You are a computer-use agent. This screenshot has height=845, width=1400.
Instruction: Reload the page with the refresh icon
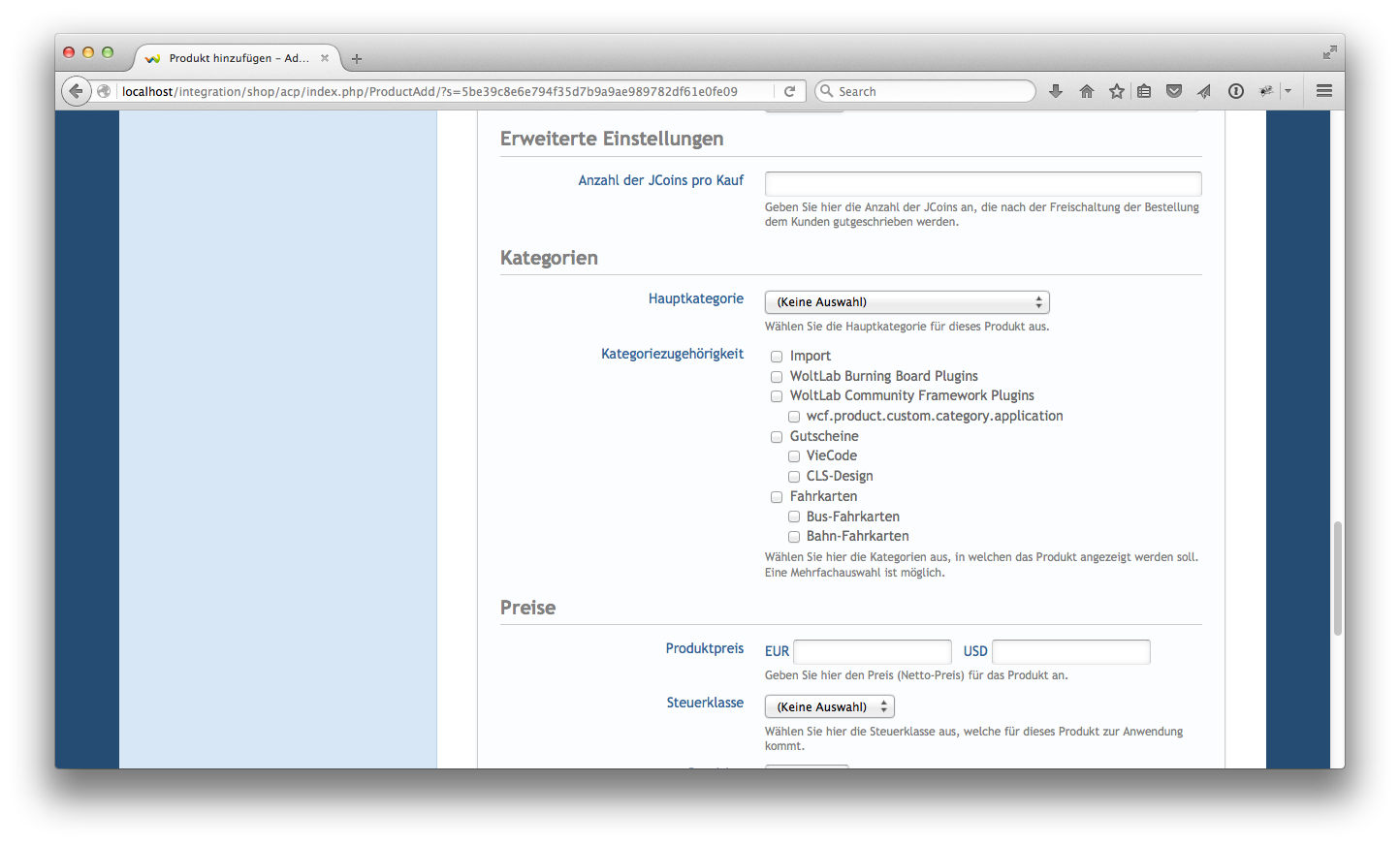pyautogui.click(x=789, y=91)
